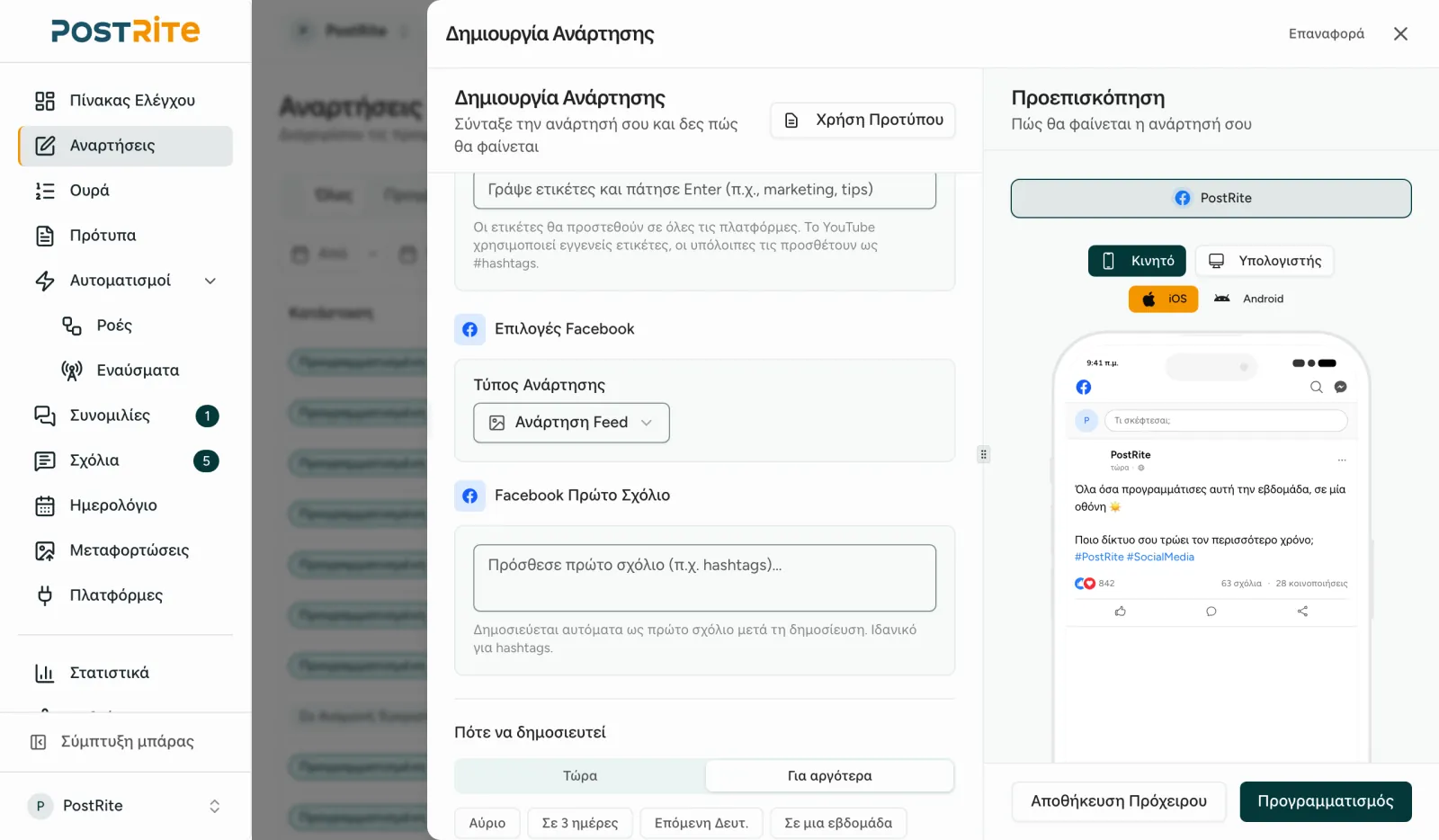Click like icon in post preview
The image size is (1439, 840).
point(1120,612)
